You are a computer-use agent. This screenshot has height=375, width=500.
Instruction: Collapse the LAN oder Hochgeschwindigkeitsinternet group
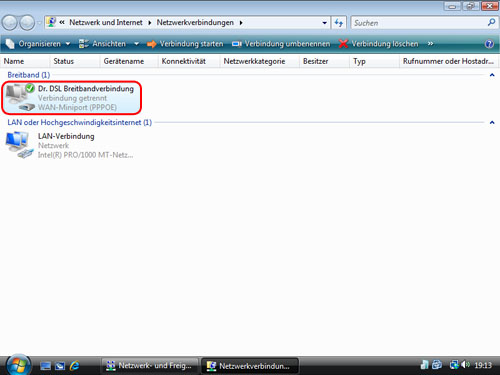pos(492,123)
